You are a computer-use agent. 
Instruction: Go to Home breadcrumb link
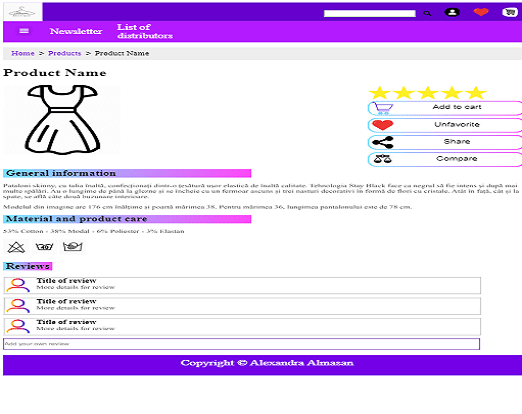23,53
